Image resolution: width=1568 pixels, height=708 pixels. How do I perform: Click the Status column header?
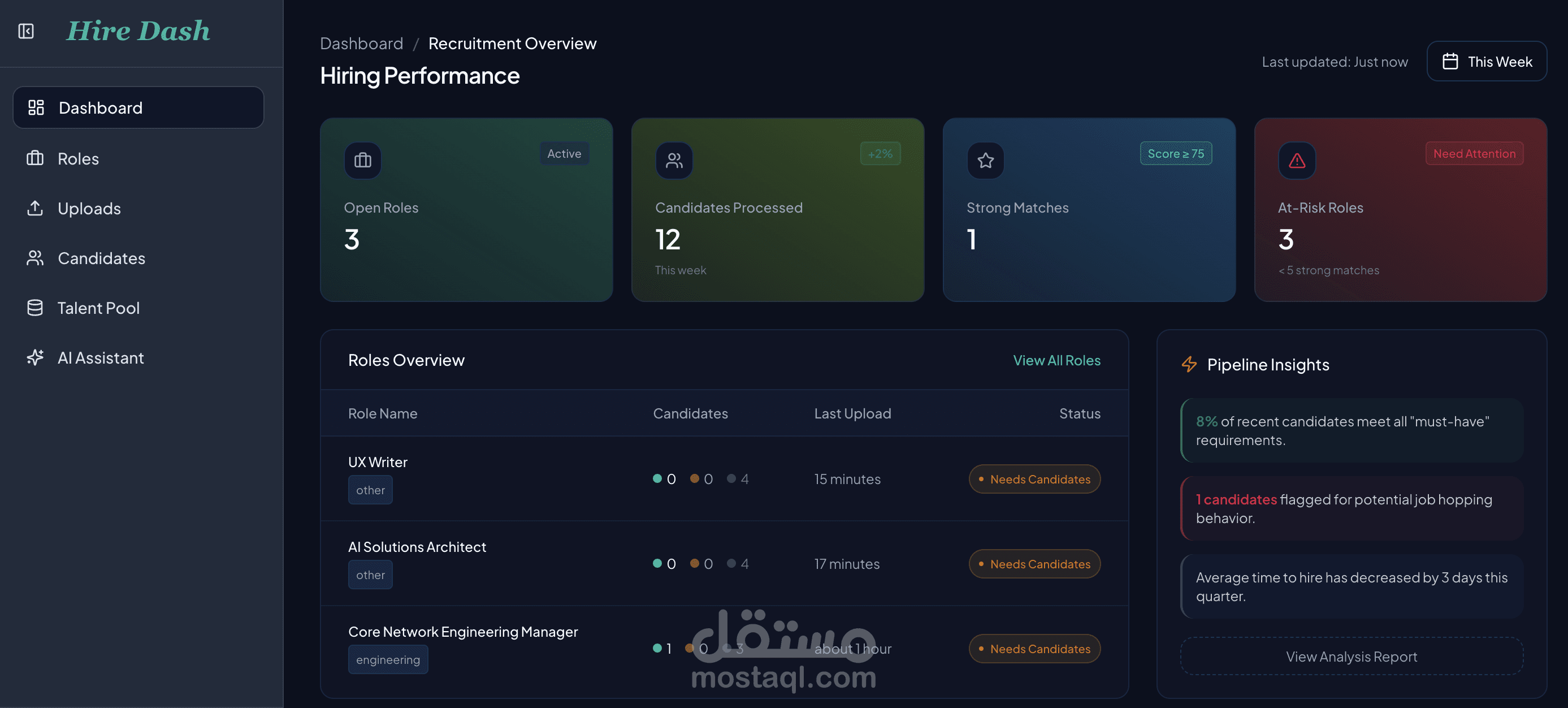pyautogui.click(x=1080, y=413)
